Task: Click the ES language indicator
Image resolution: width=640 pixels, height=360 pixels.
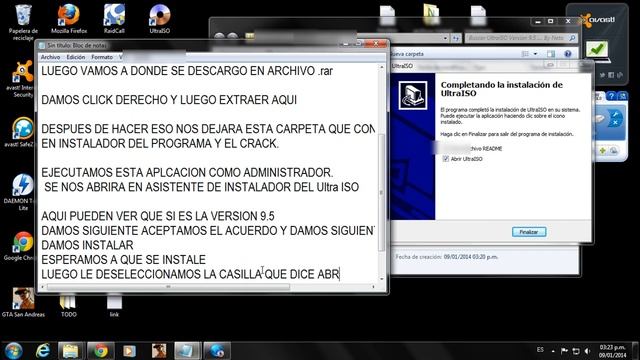Action: coord(540,350)
